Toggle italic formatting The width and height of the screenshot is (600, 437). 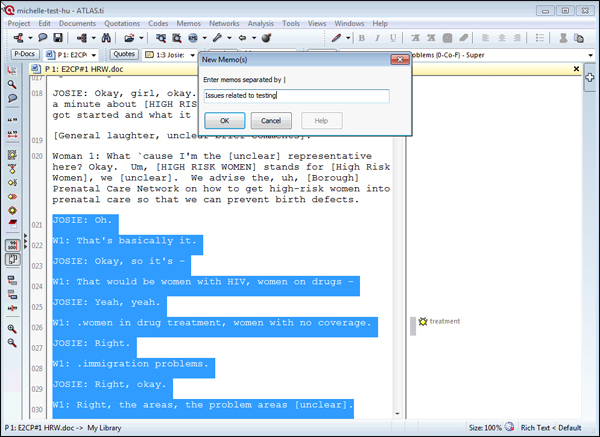point(377,38)
